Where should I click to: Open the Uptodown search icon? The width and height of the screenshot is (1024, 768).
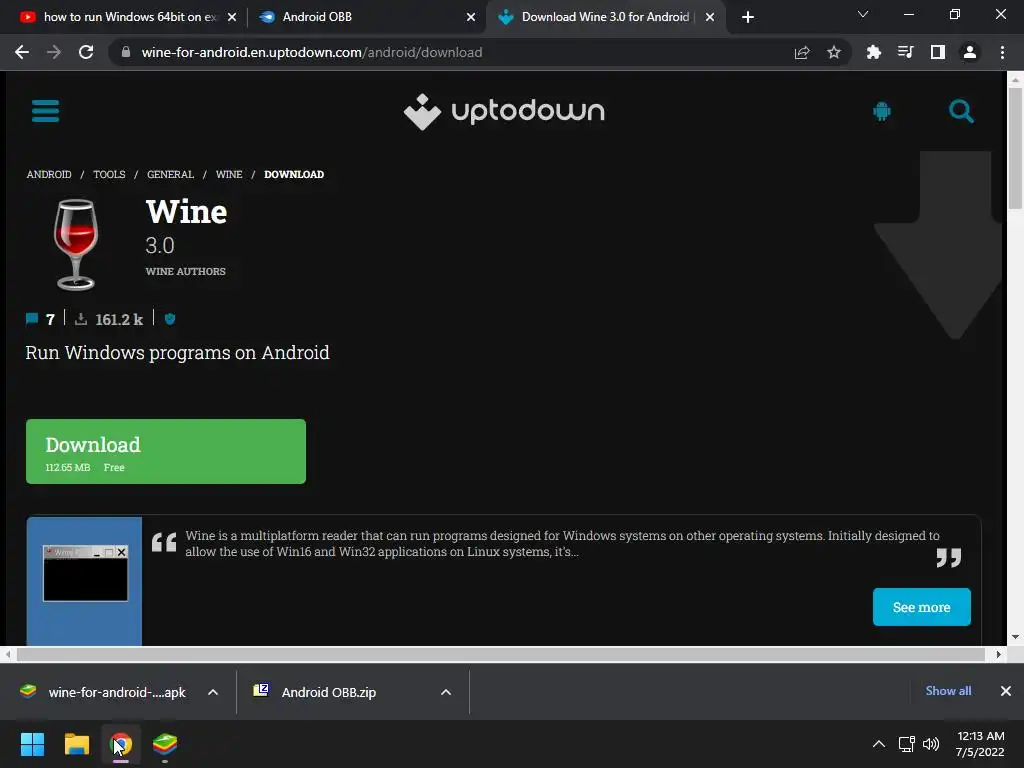click(961, 112)
